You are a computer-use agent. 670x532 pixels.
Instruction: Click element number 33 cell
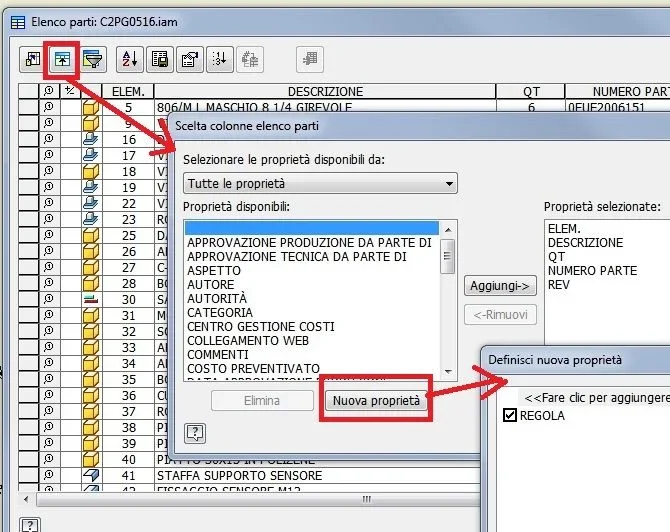tap(128, 347)
